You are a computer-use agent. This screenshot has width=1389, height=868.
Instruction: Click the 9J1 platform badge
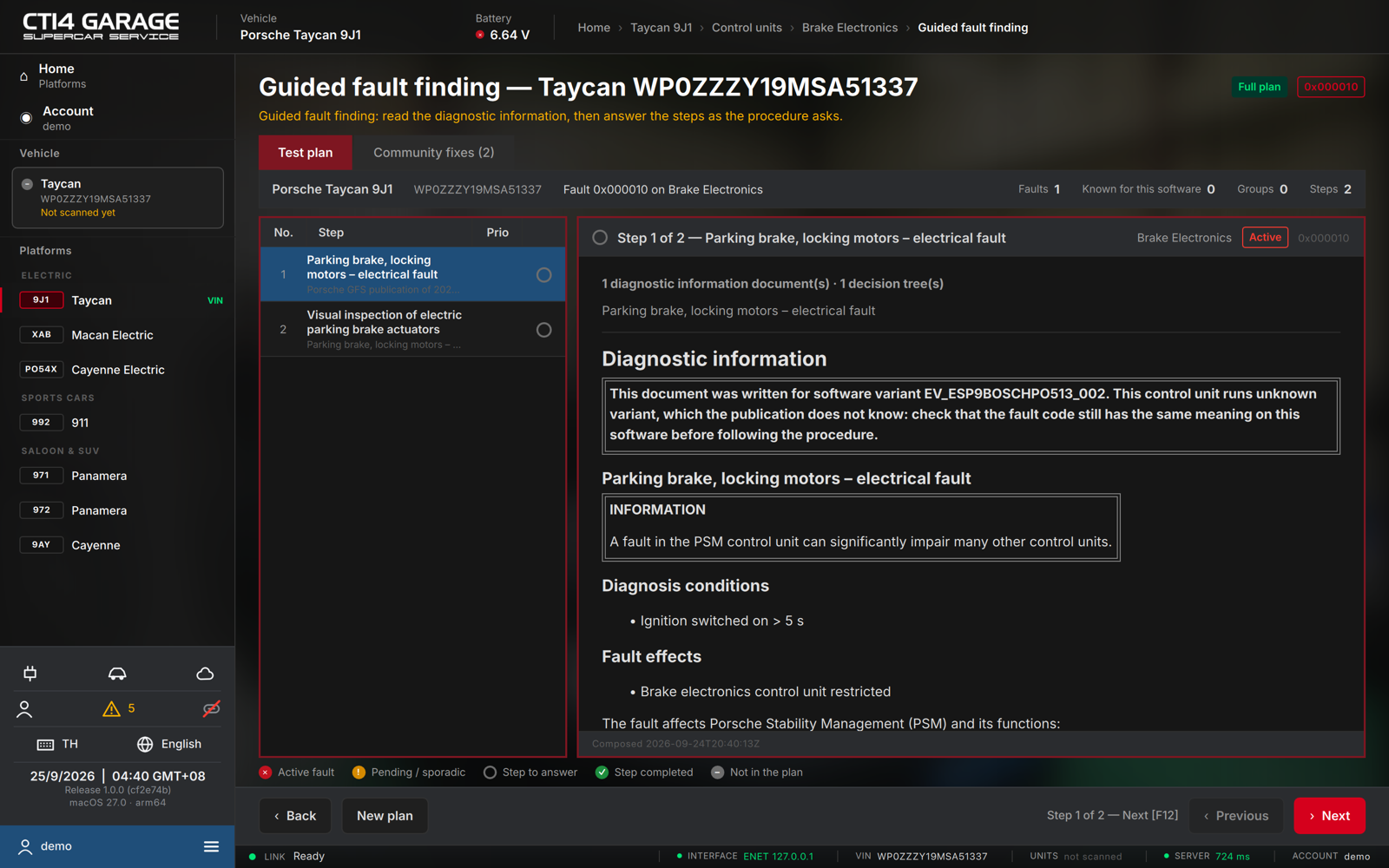[x=41, y=300]
